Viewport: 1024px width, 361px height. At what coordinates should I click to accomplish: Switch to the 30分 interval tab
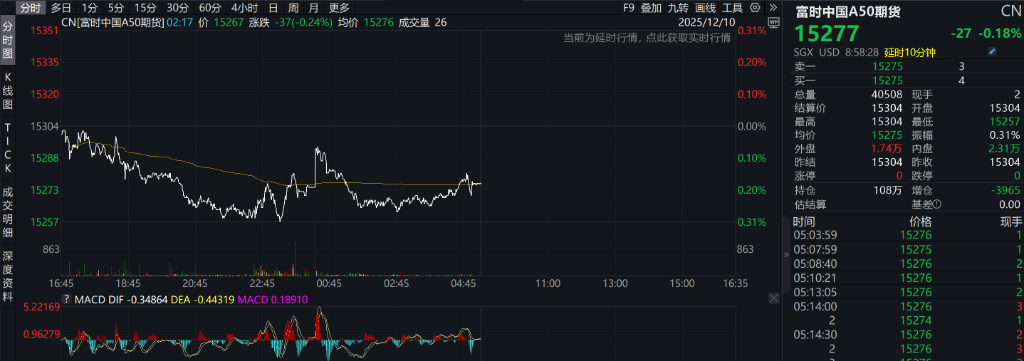tap(178, 8)
